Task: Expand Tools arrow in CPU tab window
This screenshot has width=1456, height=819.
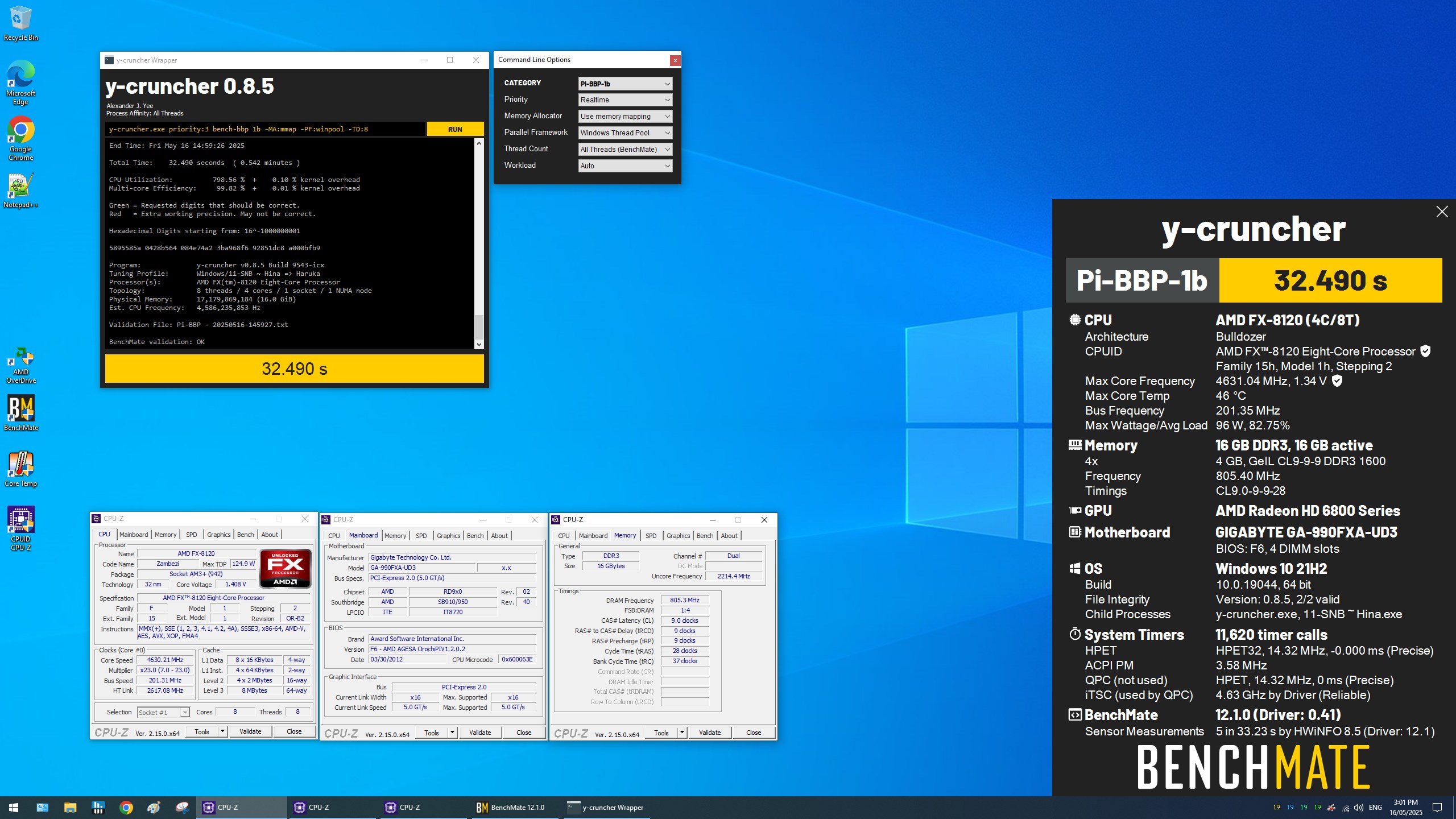Action: (x=222, y=731)
